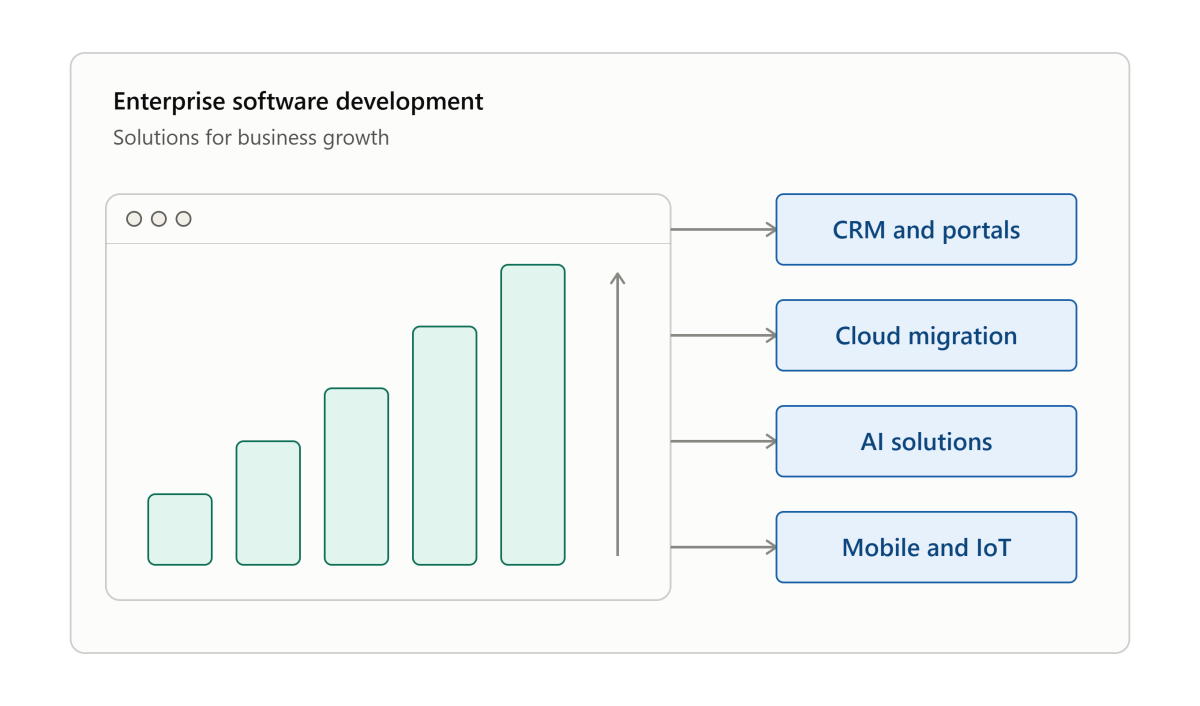
Task: Click the tallest bar in chart
Action: pos(533,414)
